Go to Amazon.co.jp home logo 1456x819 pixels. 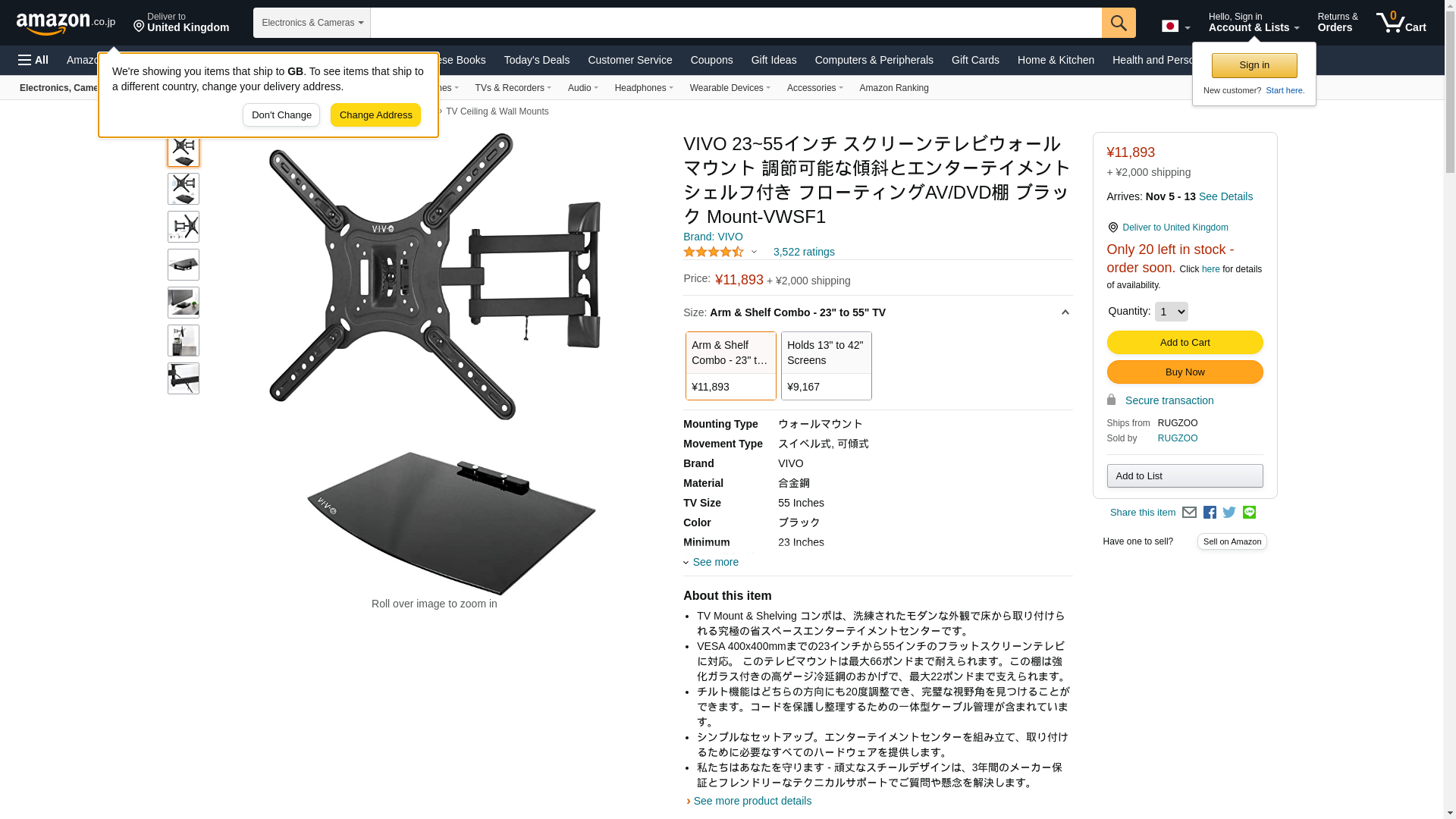(x=66, y=23)
